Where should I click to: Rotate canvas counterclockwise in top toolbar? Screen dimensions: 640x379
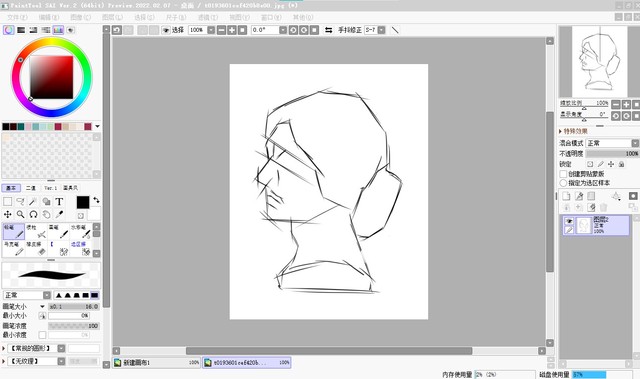pyautogui.click(x=293, y=30)
